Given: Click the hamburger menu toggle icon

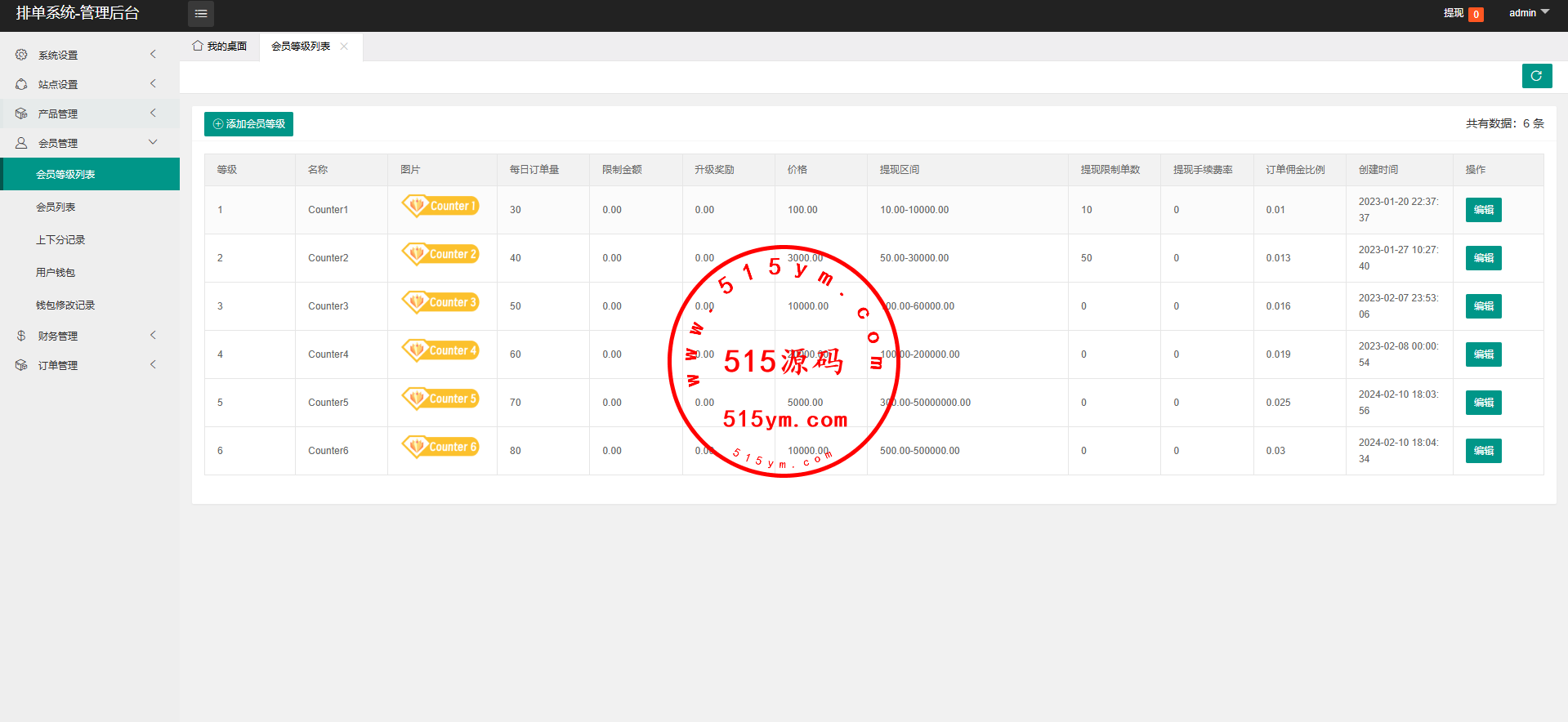Looking at the screenshot, I should coord(200,14).
